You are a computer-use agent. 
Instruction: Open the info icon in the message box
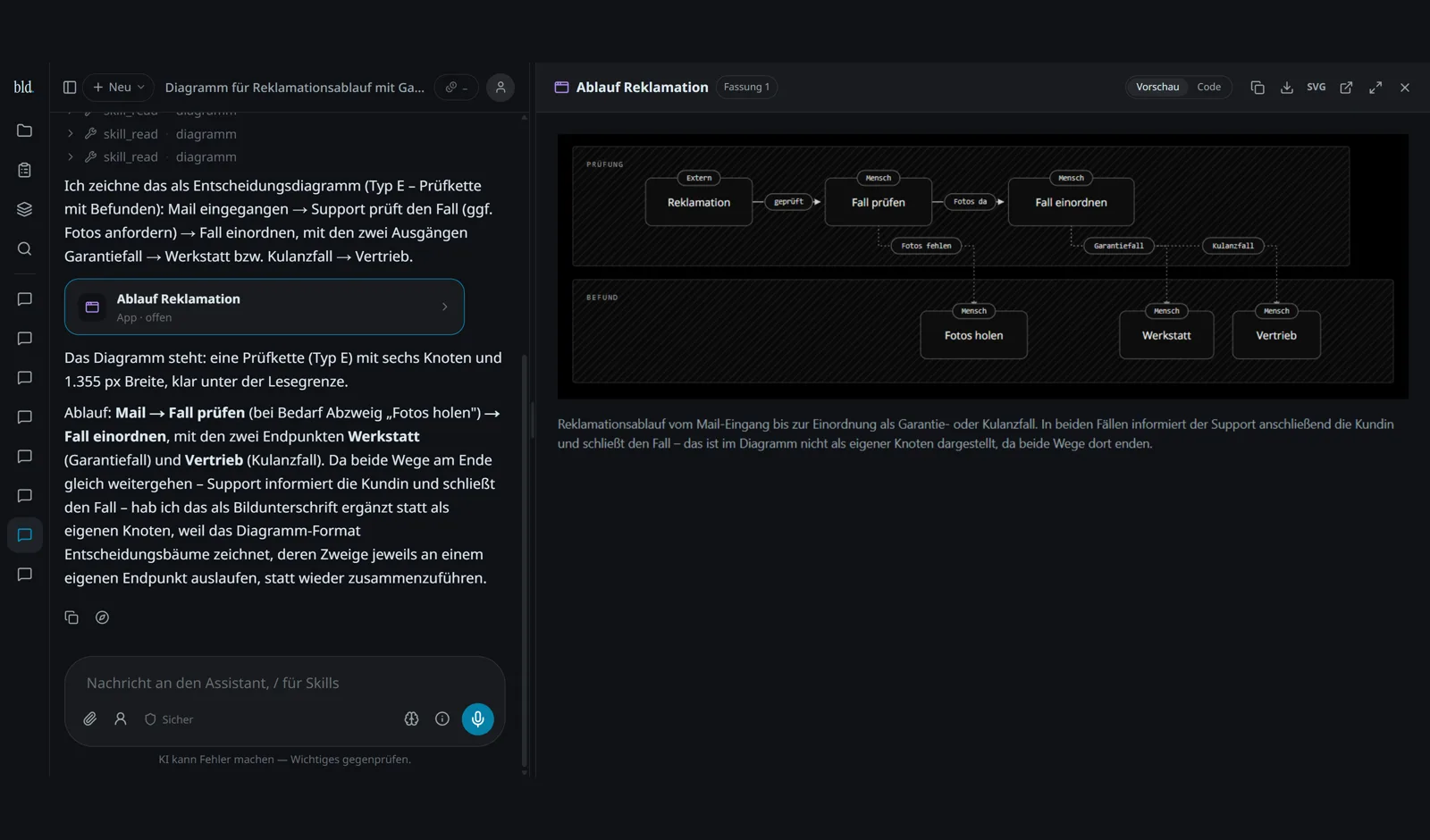[x=442, y=718]
